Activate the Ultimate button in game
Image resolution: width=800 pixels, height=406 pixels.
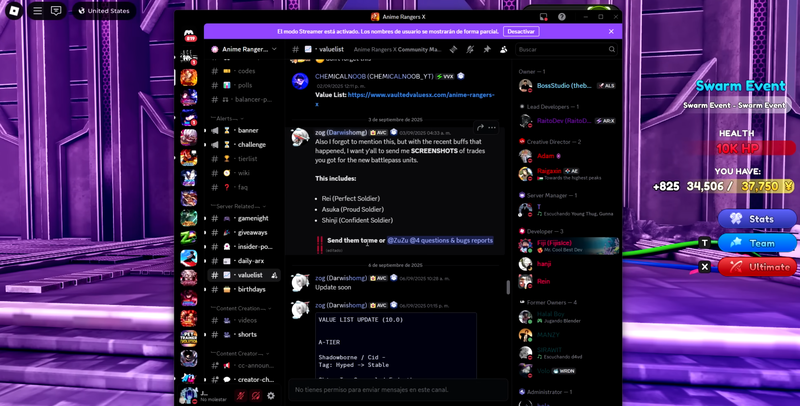click(757, 267)
